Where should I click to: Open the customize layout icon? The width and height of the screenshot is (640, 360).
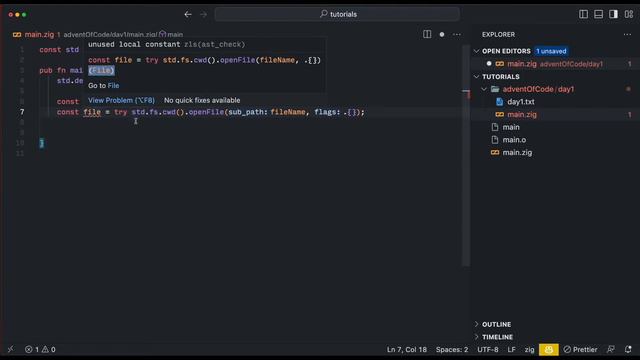point(629,14)
